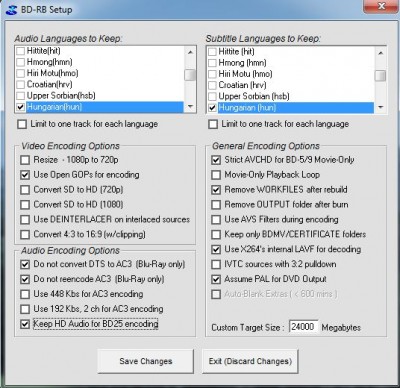This screenshot has height=388, width=400.
Task: Check Hmong (hmn) in the subtitle languages list
Action: 212,63
